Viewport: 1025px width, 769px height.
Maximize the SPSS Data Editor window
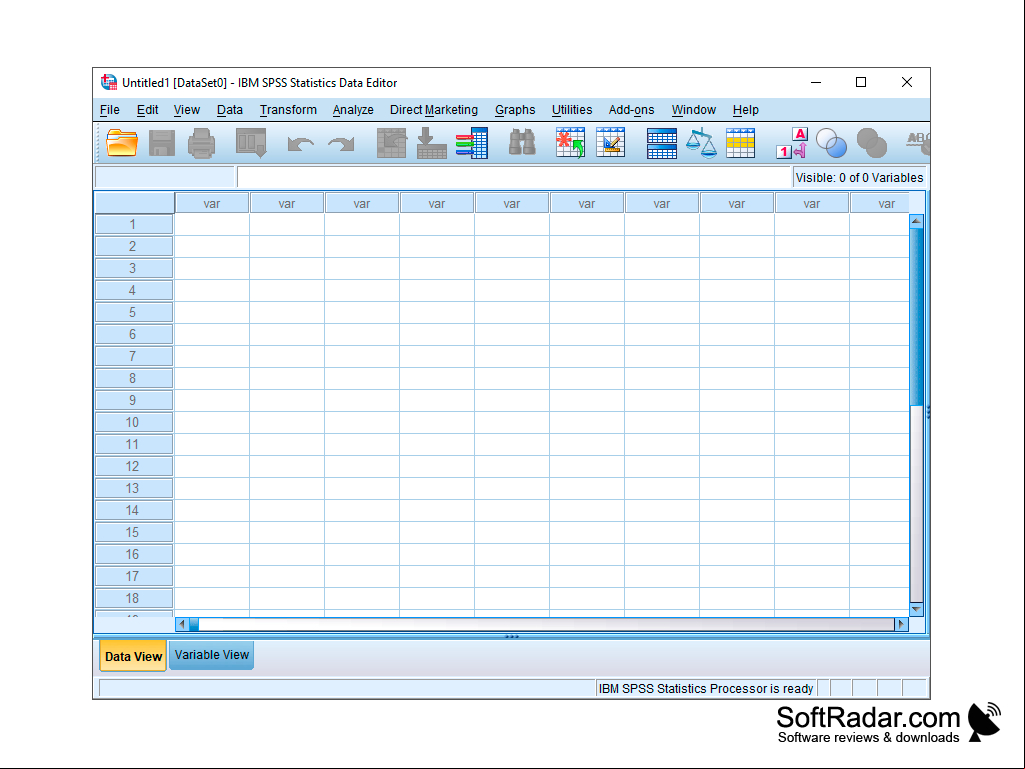pos(861,82)
